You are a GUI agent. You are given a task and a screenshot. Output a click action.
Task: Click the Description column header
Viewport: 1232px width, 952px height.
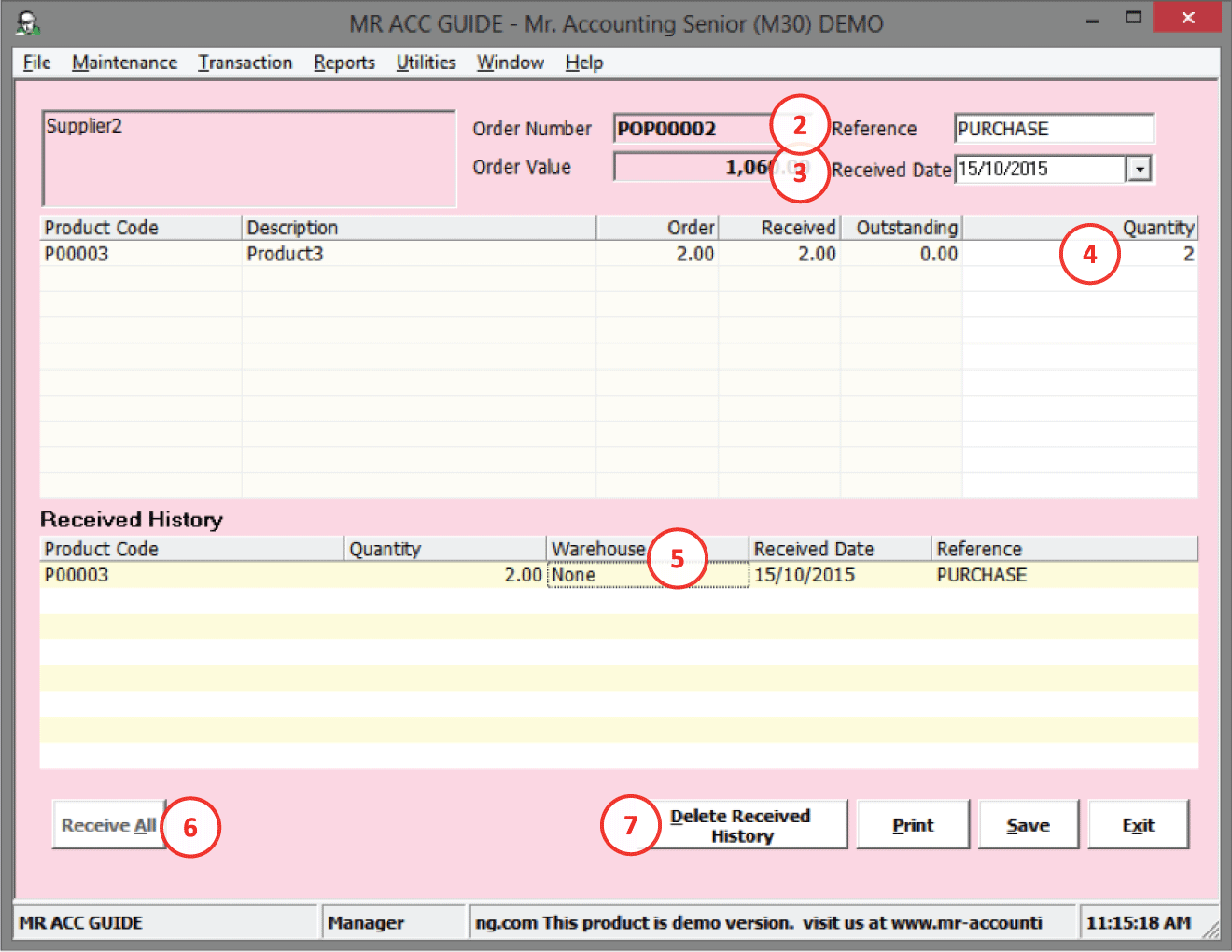[x=419, y=228]
